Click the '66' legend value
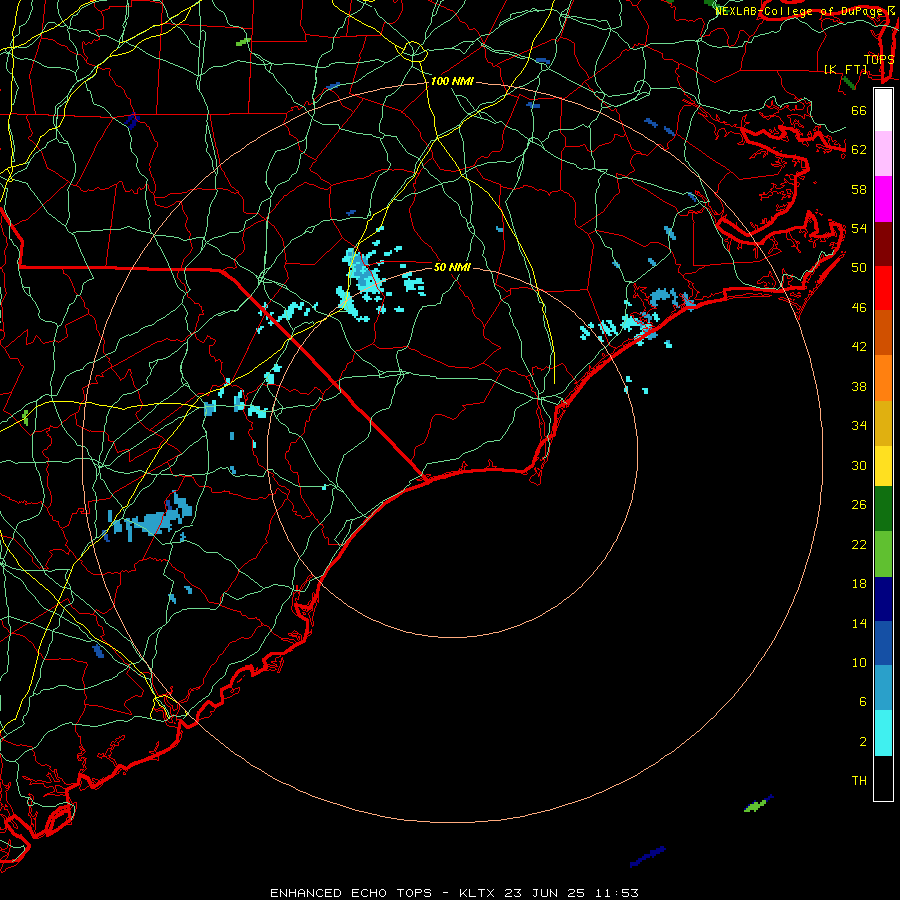Screen dimensions: 900x900 pos(859,110)
